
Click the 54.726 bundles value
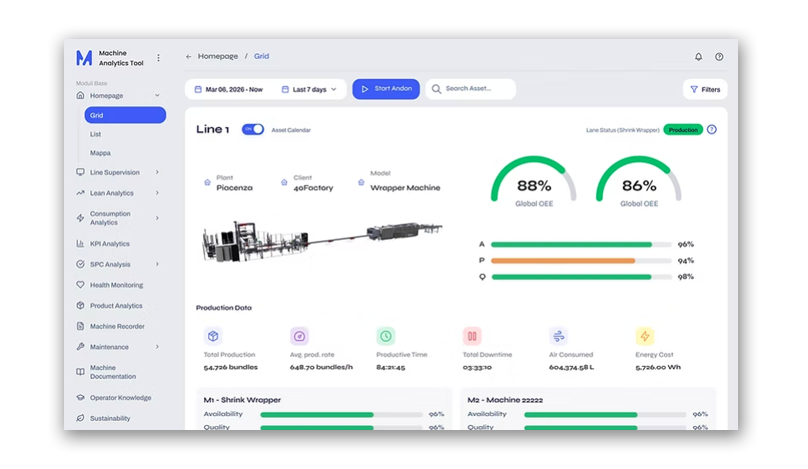coord(230,367)
